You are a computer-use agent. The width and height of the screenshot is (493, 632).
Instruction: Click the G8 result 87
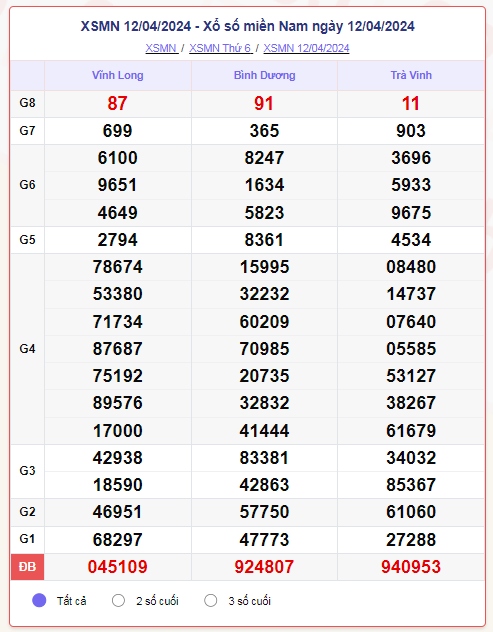[x=117, y=104]
